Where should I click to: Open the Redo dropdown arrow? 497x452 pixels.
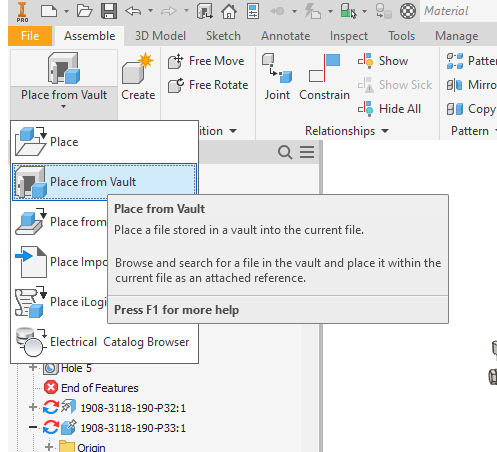point(186,11)
